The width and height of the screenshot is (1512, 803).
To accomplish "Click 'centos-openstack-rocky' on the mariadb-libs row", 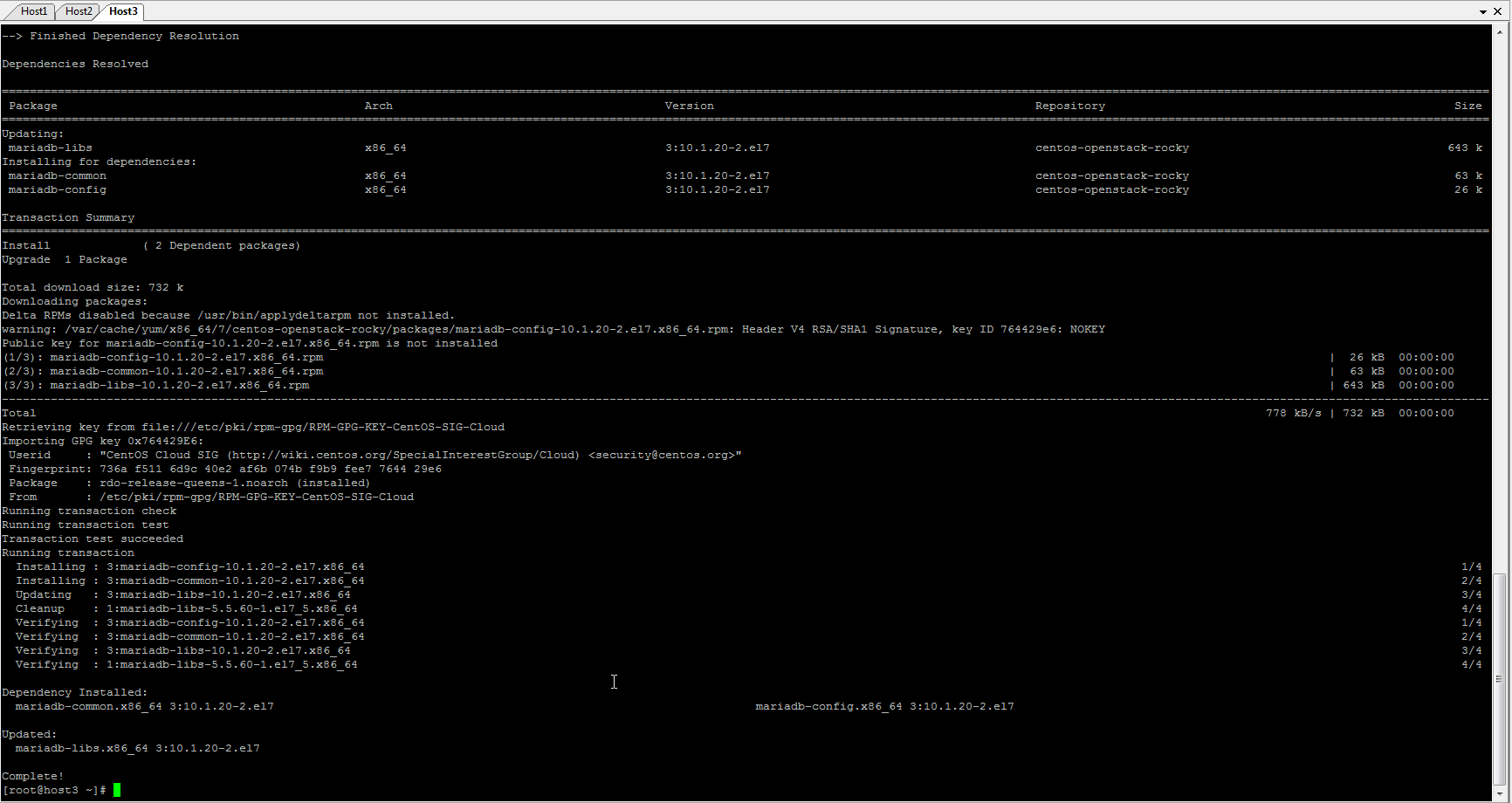I will pyautogui.click(x=1112, y=148).
